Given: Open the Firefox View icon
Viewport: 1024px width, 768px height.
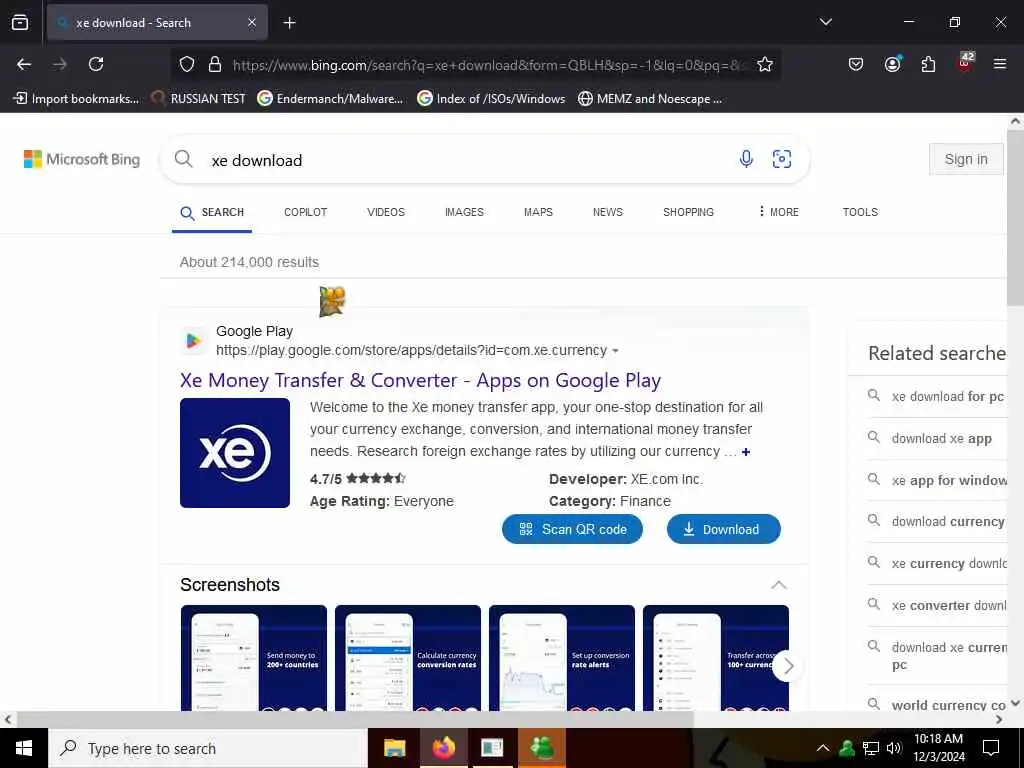Looking at the screenshot, I should (20, 23).
